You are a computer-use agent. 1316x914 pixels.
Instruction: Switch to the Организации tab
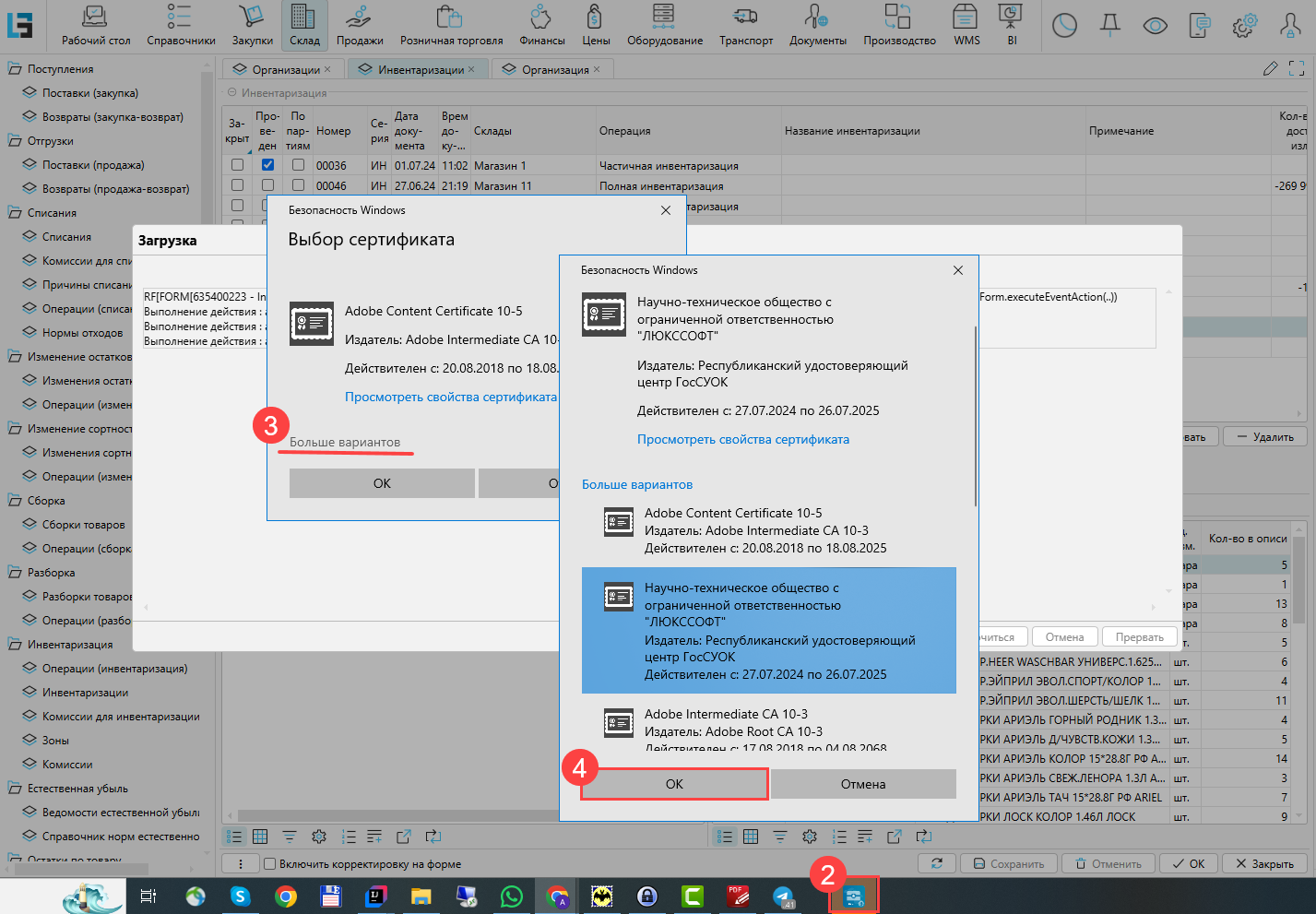[x=286, y=69]
